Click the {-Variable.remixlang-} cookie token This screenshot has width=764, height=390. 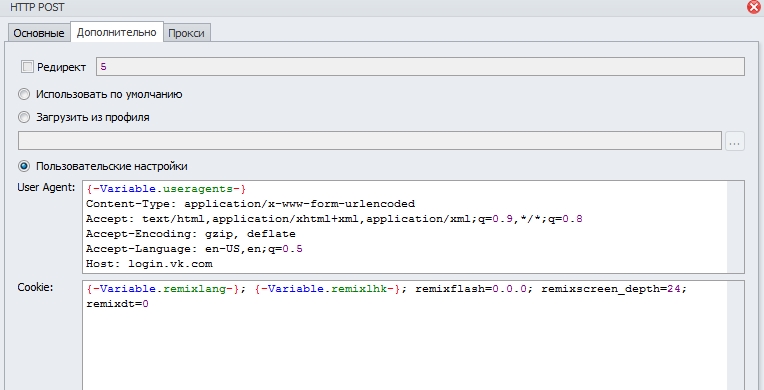click(x=163, y=289)
